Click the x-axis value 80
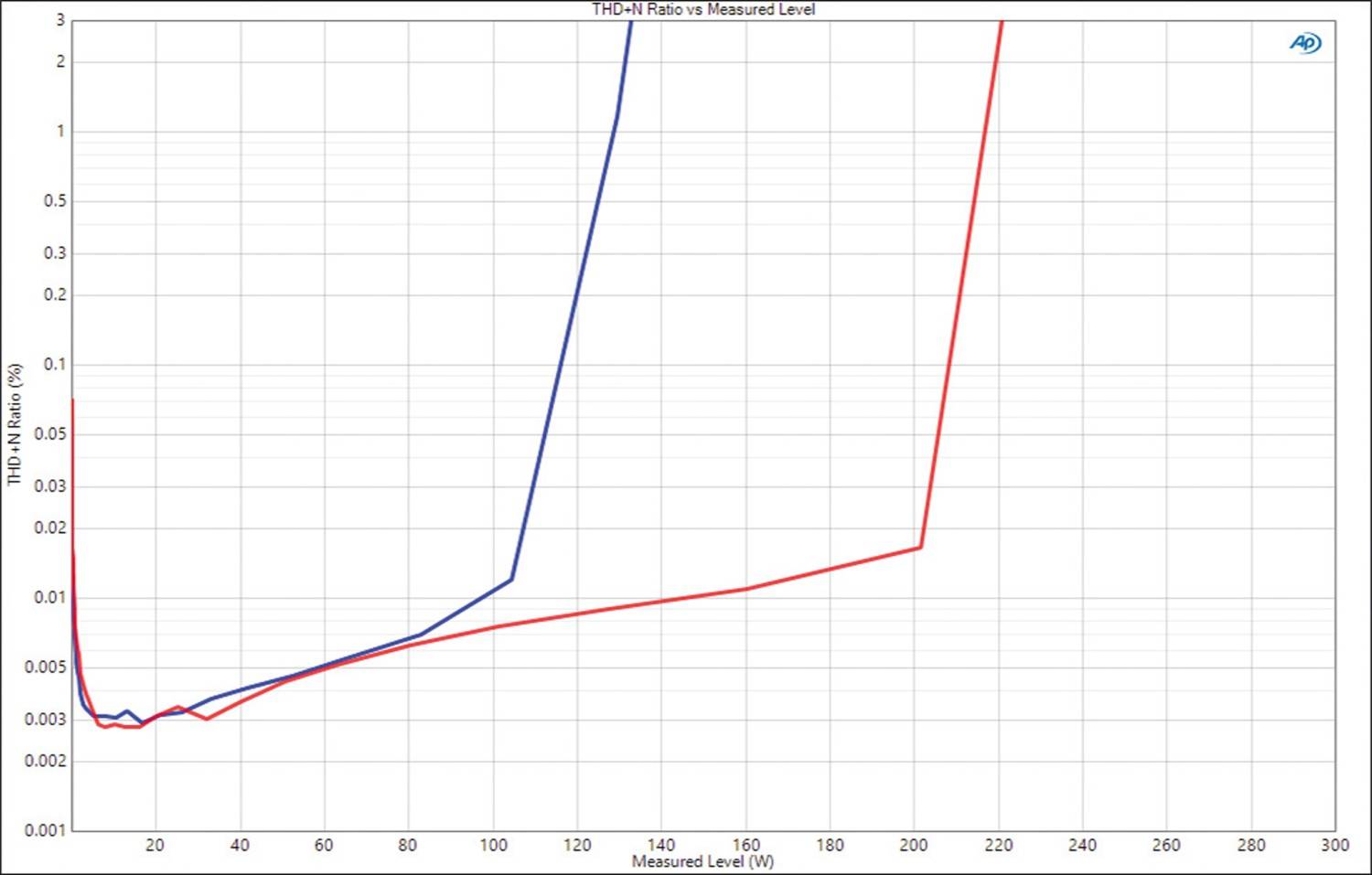 click(x=408, y=845)
